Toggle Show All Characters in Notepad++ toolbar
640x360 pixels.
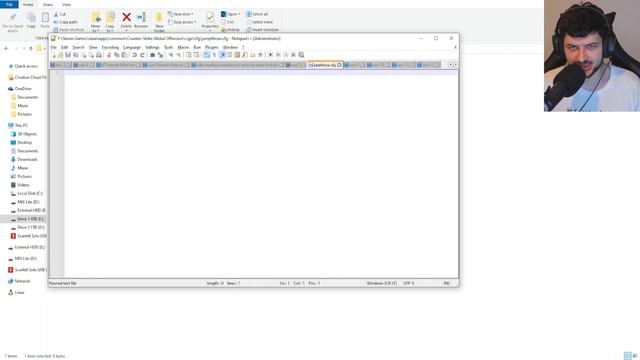tap(214, 55)
